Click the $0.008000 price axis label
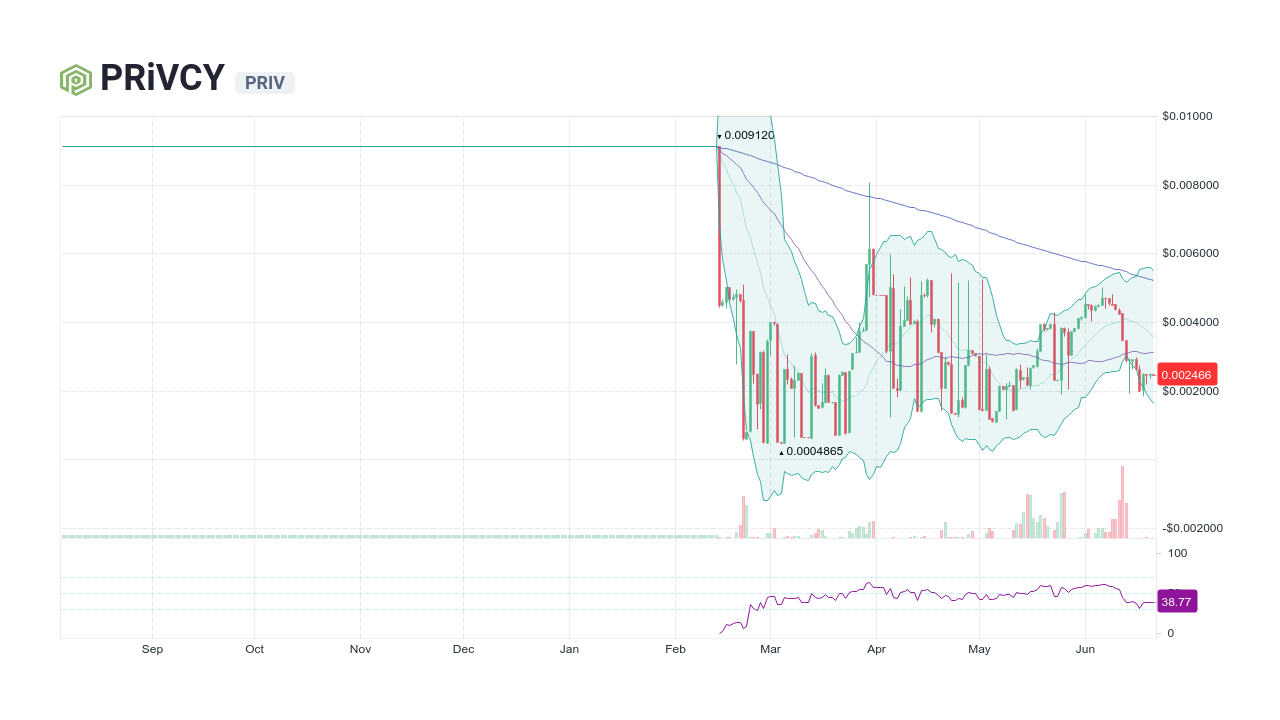 coord(1190,185)
